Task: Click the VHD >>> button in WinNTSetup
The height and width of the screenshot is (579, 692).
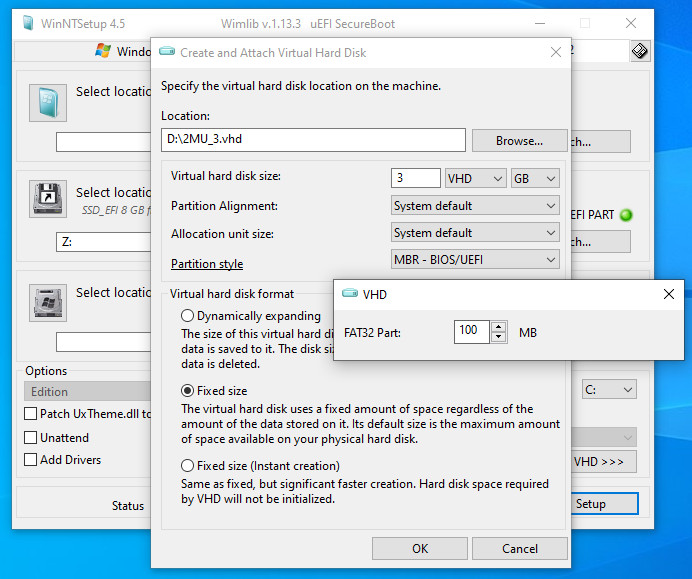Action: (x=604, y=462)
